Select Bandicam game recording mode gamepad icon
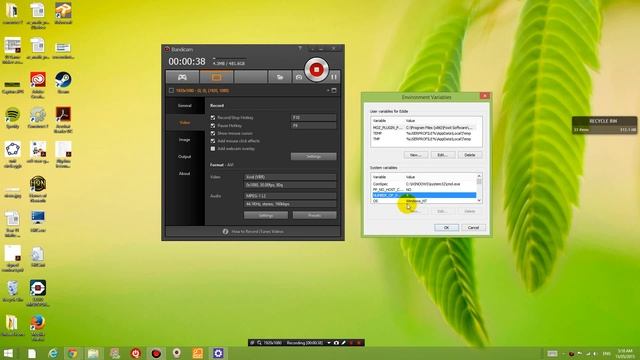640x360 pixels. 182,77
